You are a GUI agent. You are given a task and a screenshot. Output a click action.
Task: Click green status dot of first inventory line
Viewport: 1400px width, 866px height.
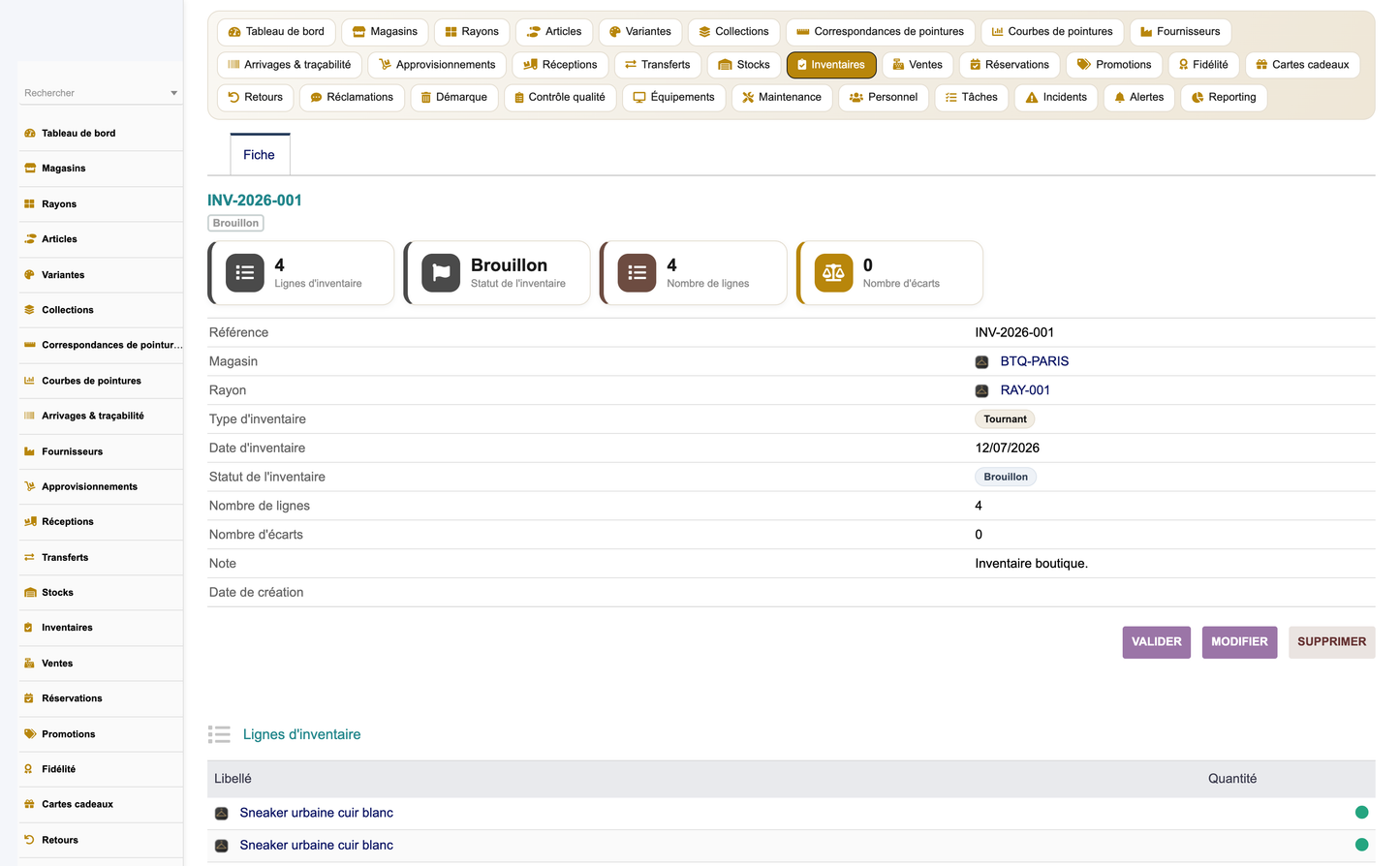click(1361, 813)
